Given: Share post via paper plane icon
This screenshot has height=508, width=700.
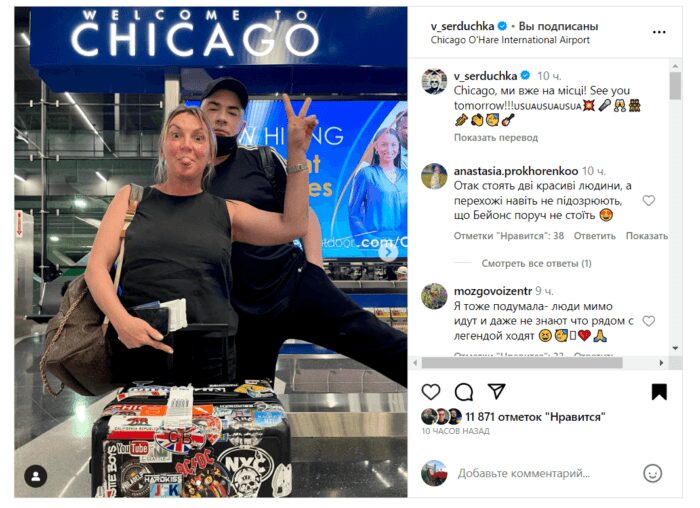Looking at the screenshot, I should [496, 391].
